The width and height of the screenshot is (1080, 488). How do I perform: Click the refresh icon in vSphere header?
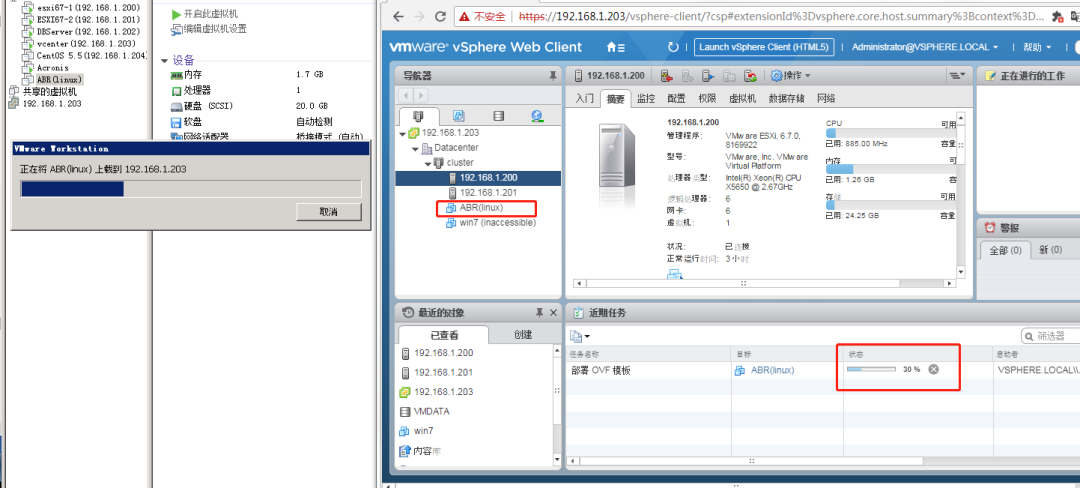tap(673, 47)
